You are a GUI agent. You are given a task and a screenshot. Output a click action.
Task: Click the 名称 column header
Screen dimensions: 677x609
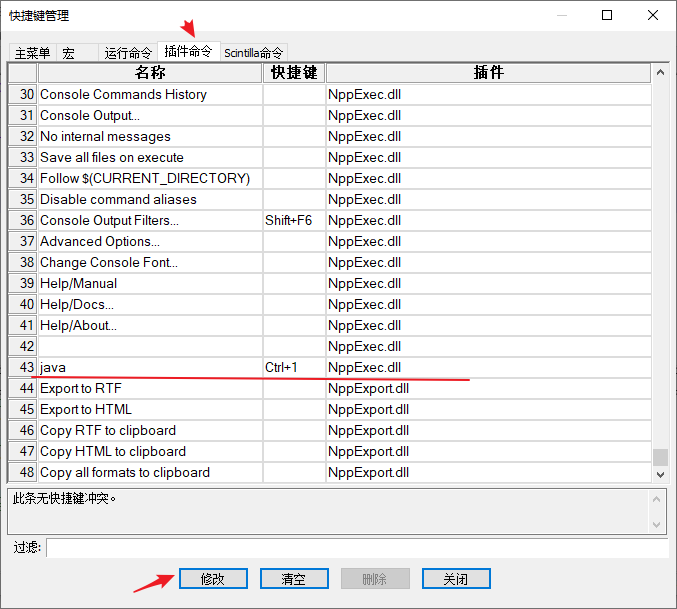(150, 73)
